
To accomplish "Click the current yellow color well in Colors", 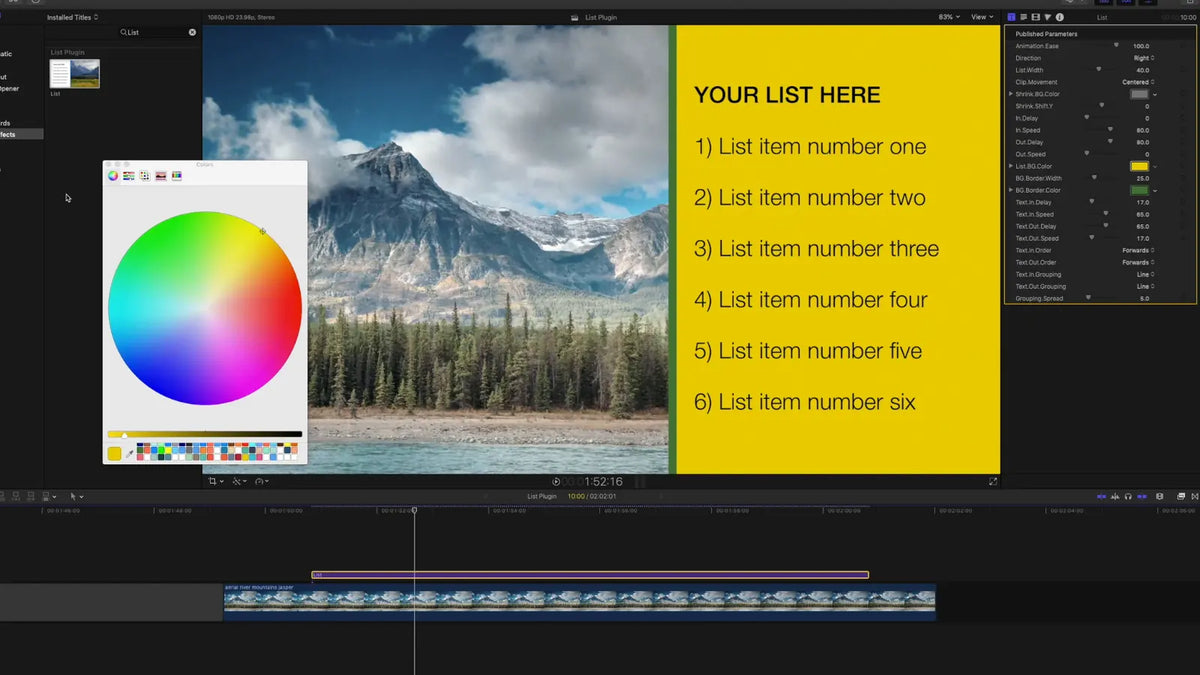I will point(114,454).
